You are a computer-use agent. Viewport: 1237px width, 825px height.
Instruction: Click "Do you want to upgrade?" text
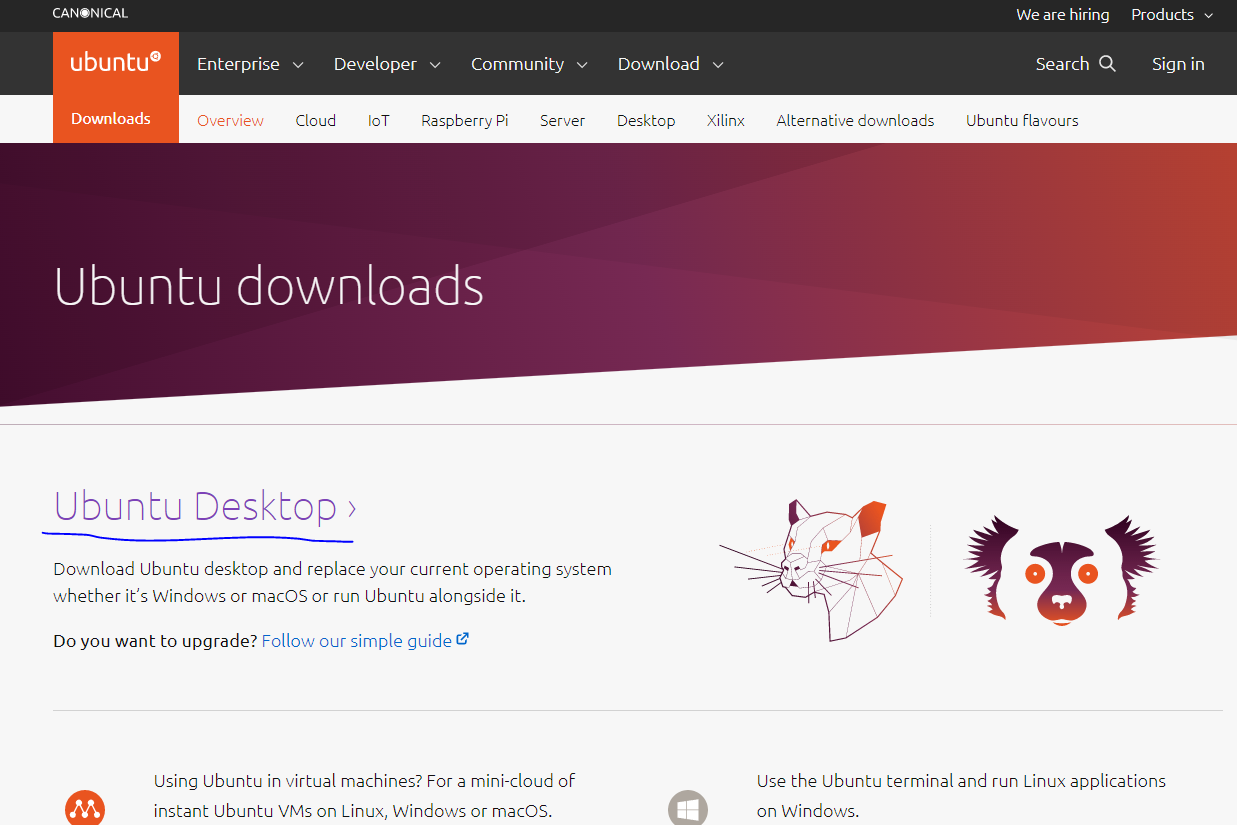click(x=155, y=640)
